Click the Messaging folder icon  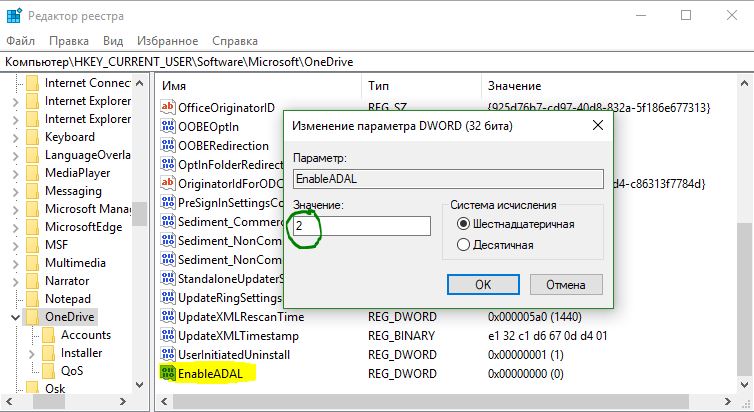tap(33, 191)
